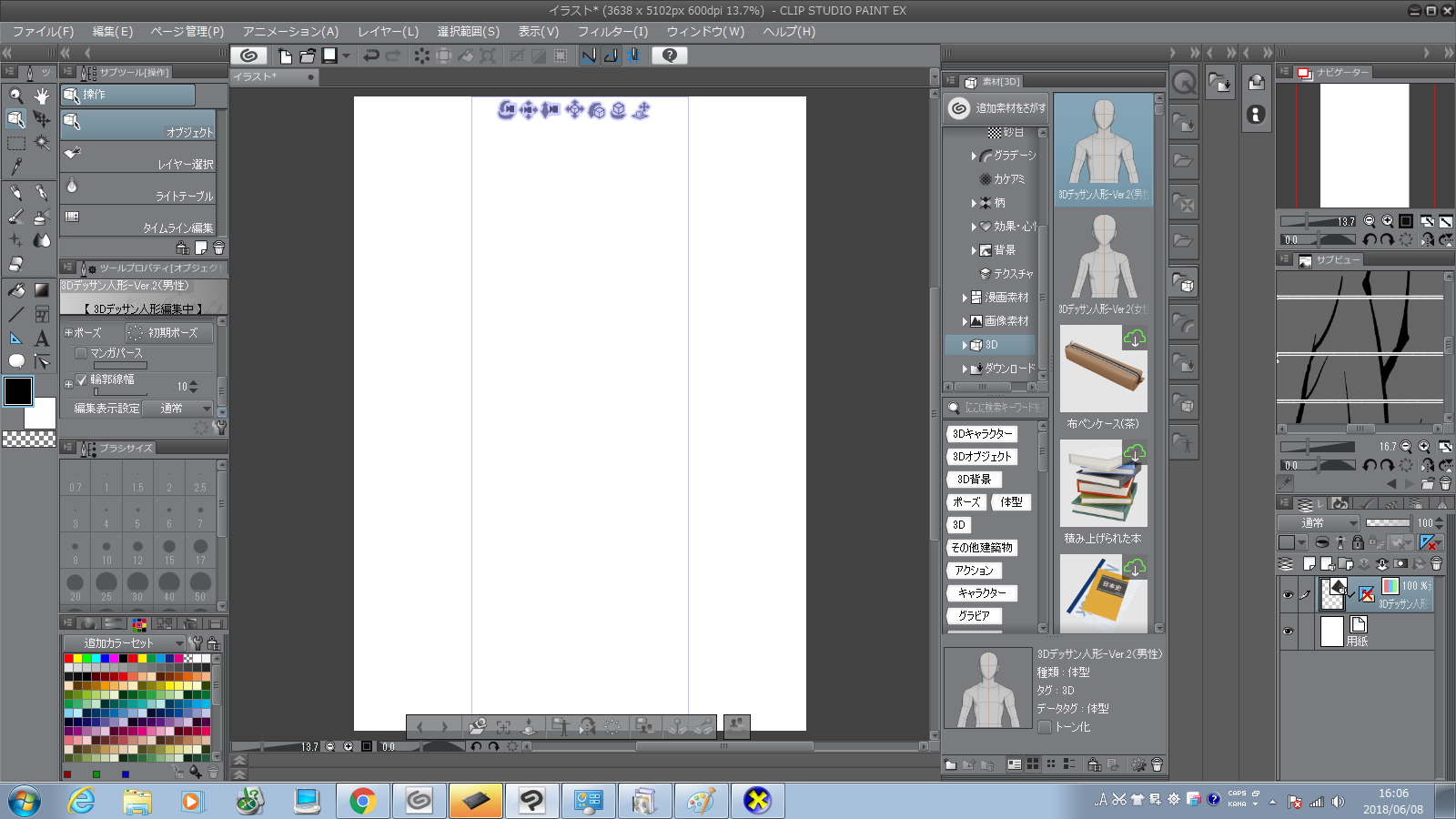Enable the マンガパース checkbox

click(81, 353)
